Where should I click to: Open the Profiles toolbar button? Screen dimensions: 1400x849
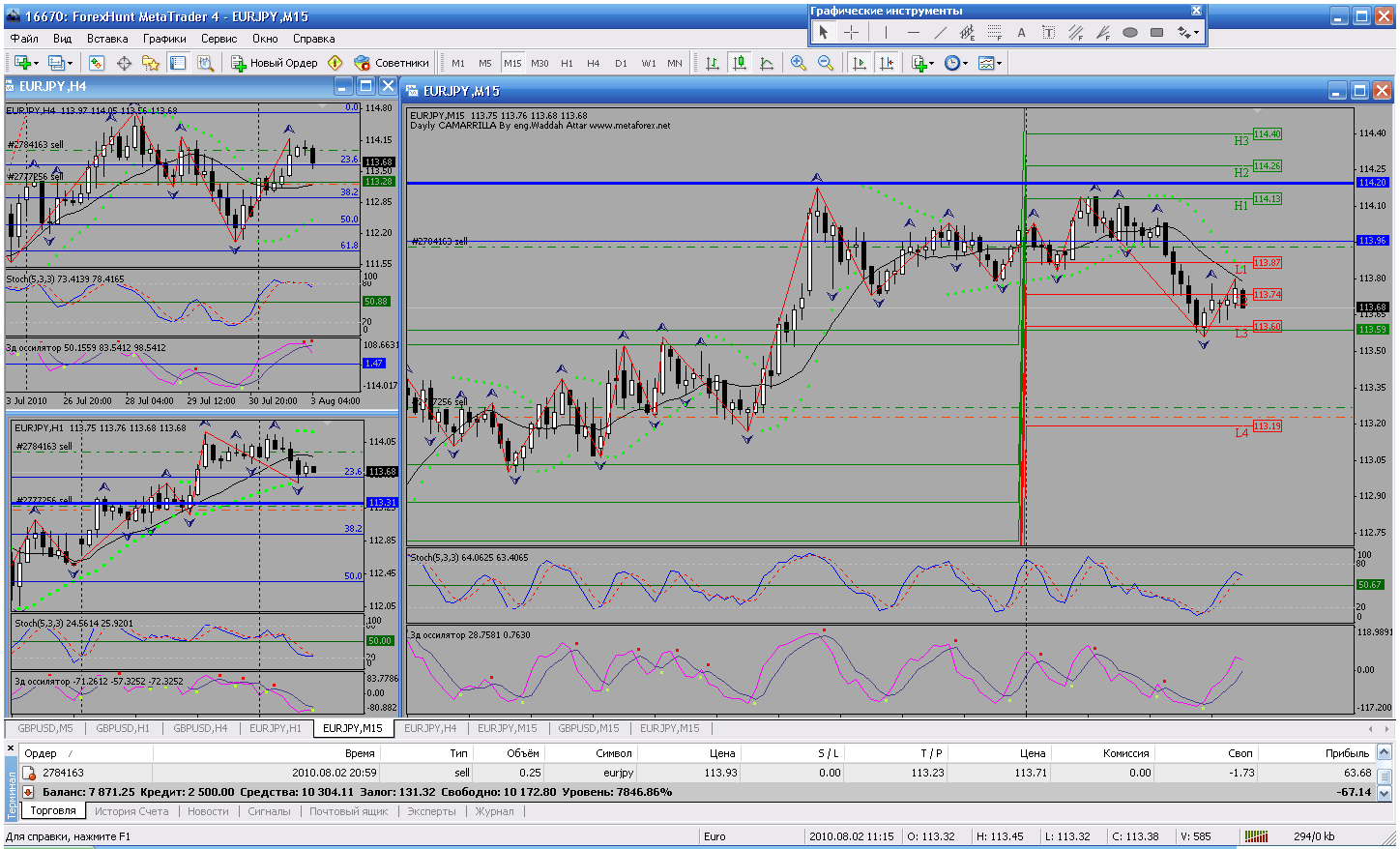[60, 63]
